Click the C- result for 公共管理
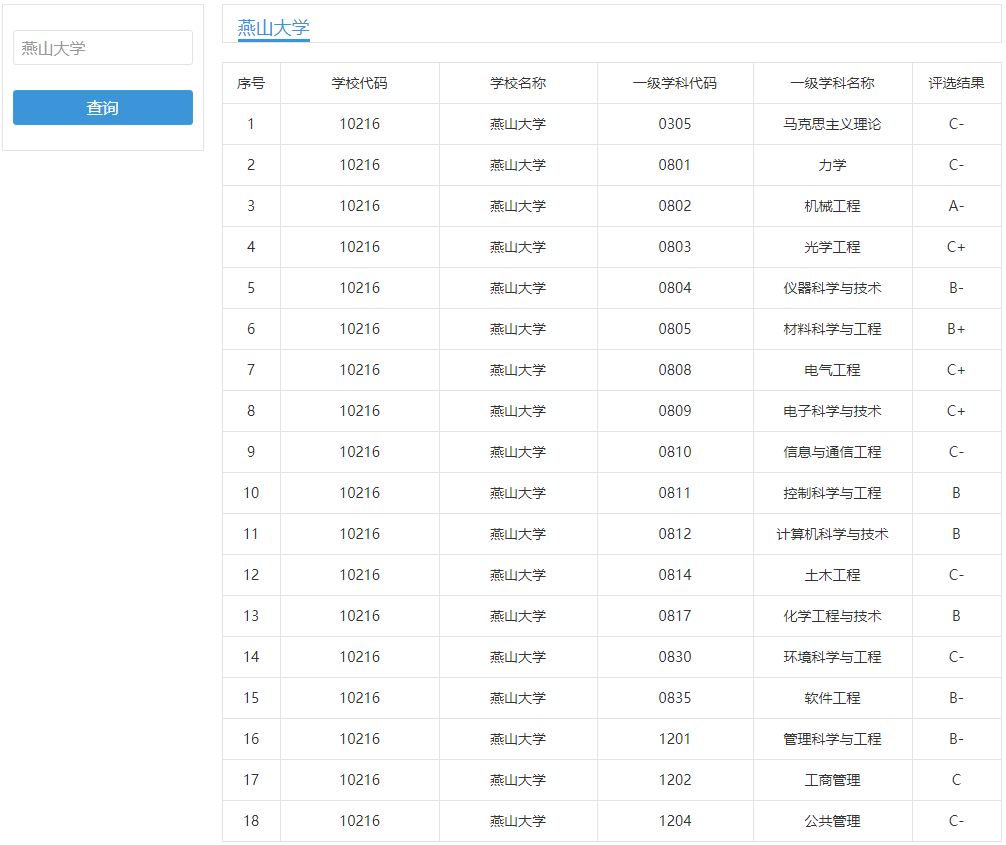Viewport: 1006px width, 845px height. (x=956, y=822)
